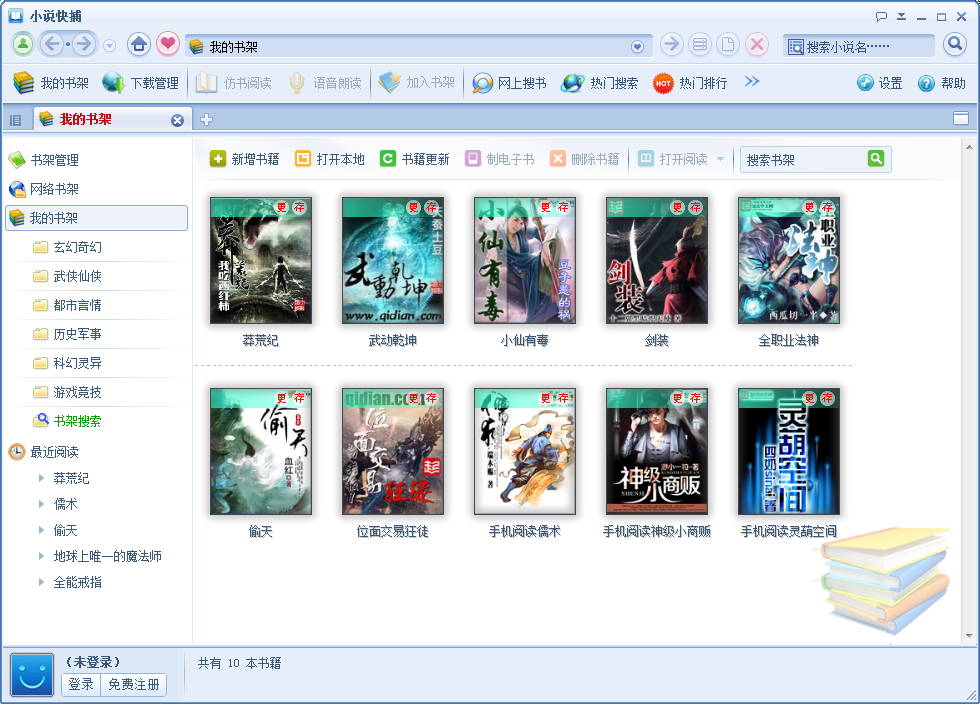Click the home icon in the navigation bar
This screenshot has height=704, width=980.
[138, 44]
